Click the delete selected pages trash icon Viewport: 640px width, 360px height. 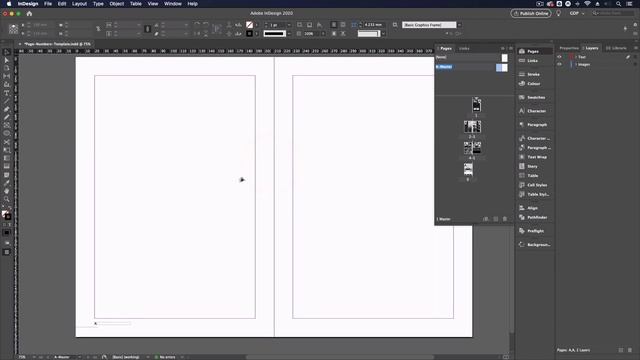505,219
